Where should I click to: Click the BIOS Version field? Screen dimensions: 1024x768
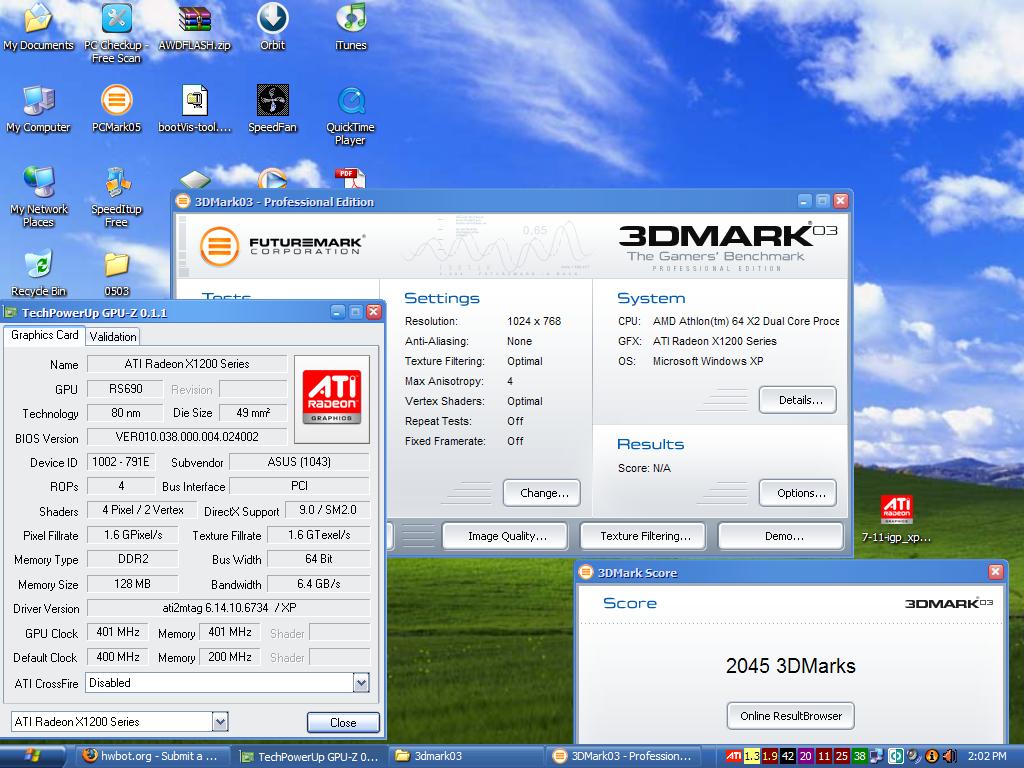coord(187,437)
